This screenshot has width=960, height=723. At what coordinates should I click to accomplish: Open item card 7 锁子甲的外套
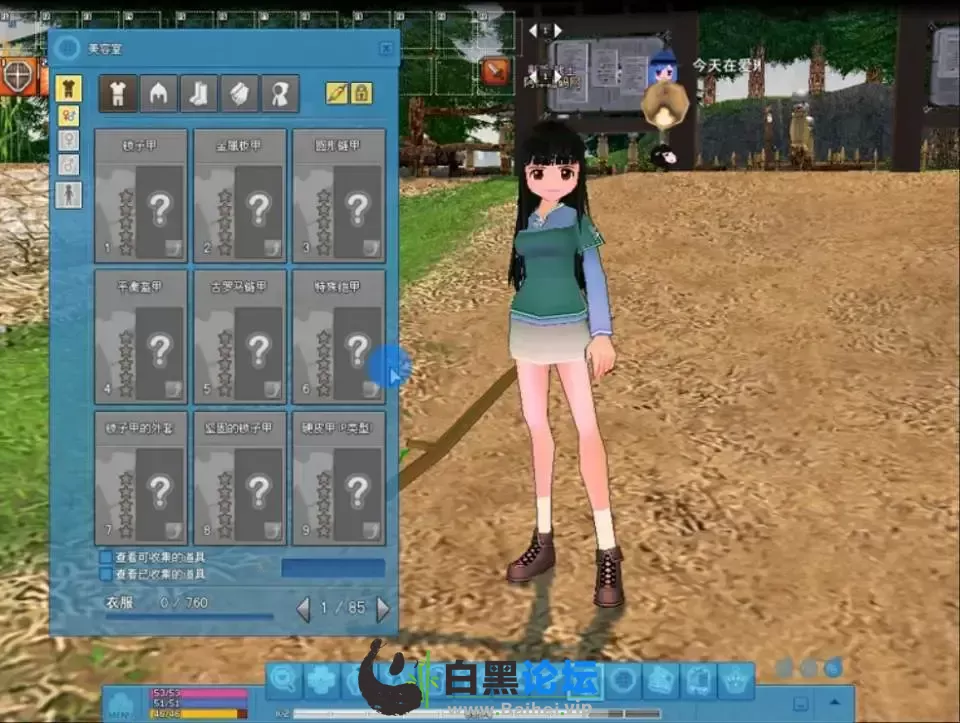click(x=141, y=478)
